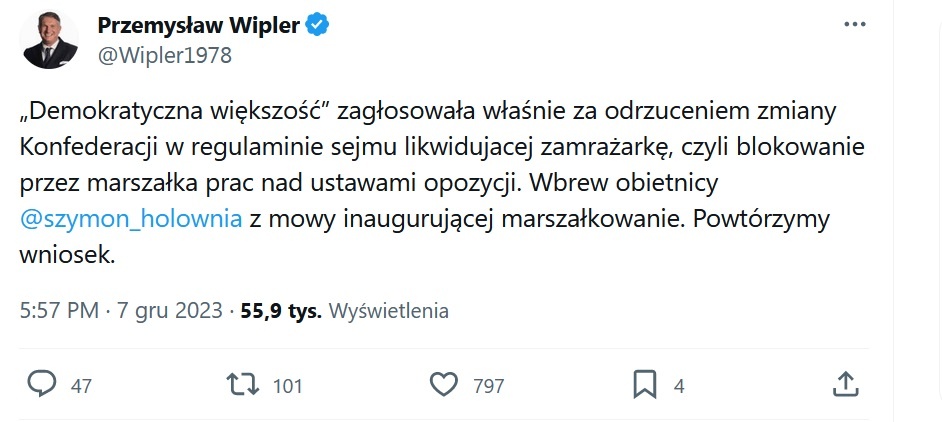This screenshot has width=942, height=422.
Task: Click the 5:57 PM timestamp
Action: click(59, 311)
